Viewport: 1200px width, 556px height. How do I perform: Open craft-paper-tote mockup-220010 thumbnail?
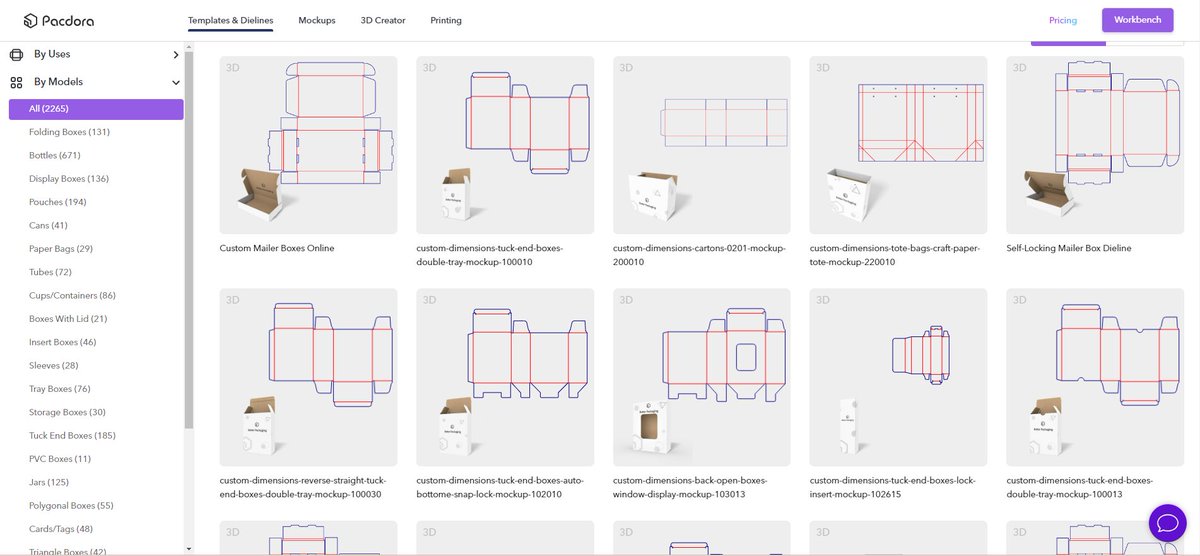point(898,145)
